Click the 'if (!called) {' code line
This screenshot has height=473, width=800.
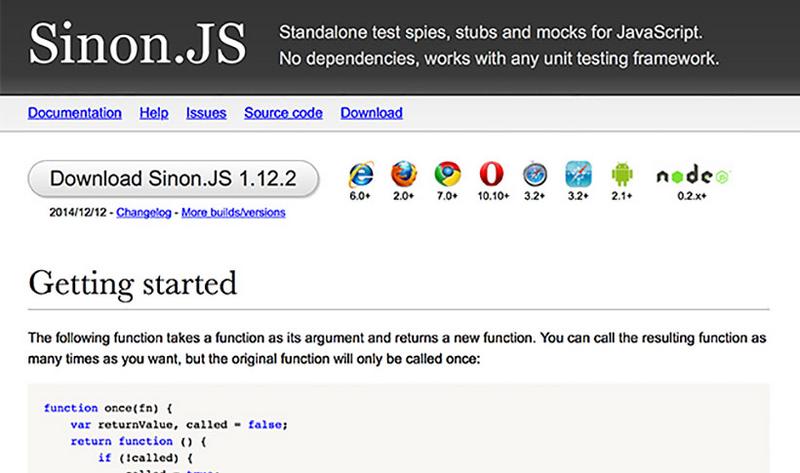[145, 458]
